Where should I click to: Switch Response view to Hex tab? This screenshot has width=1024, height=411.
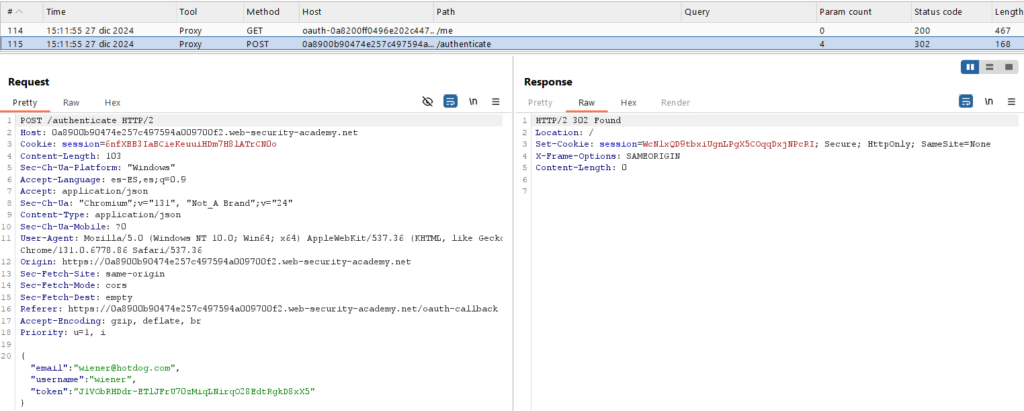coord(628,103)
